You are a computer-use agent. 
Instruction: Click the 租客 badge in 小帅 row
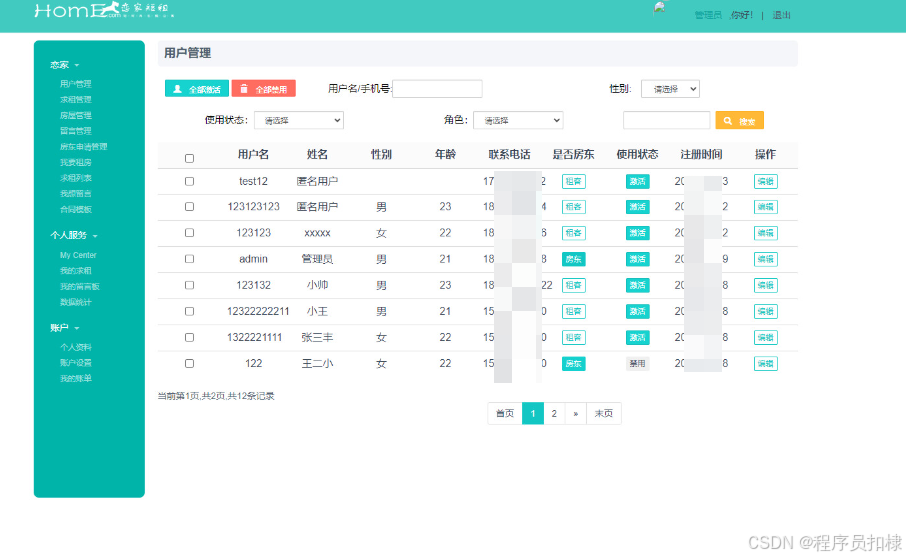coord(574,285)
